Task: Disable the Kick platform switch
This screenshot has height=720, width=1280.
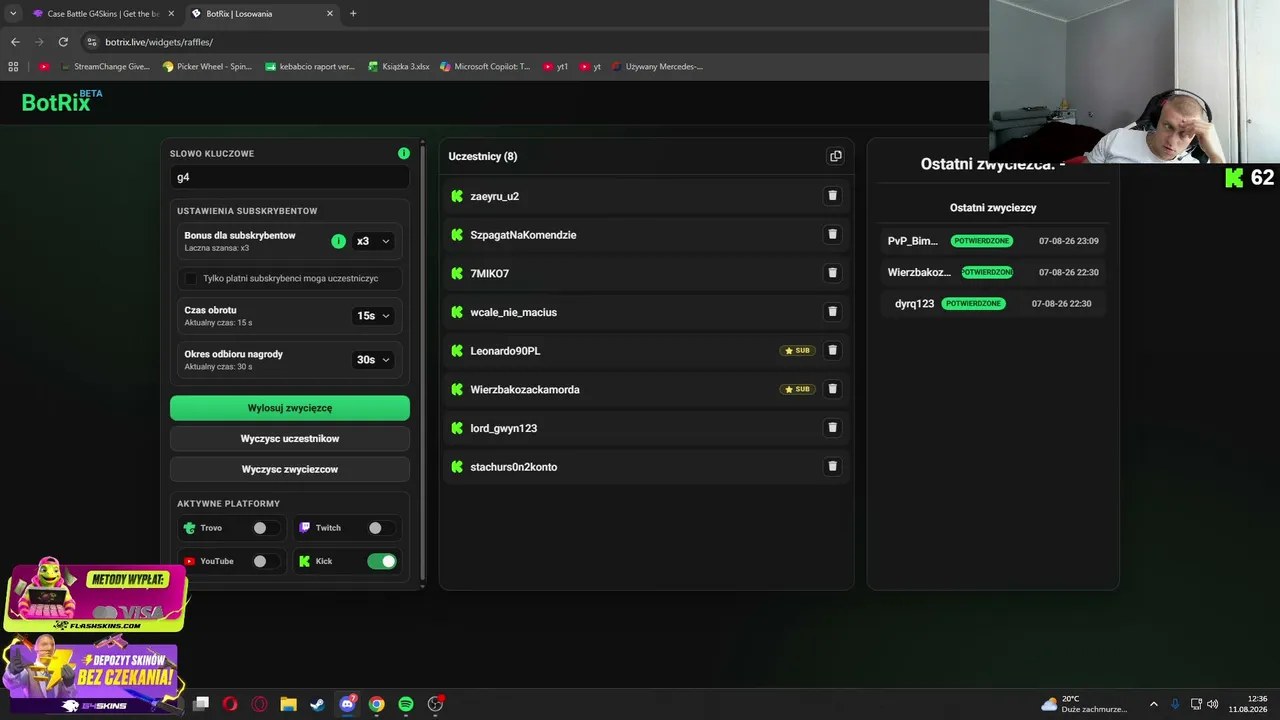Action: tap(382, 561)
